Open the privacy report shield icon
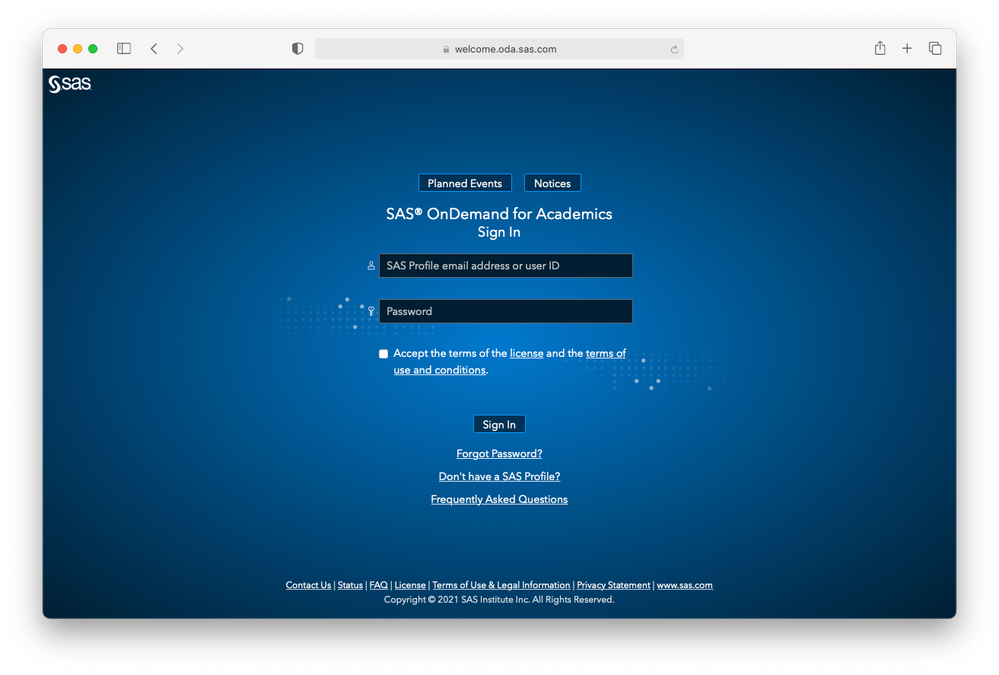999x675 pixels. [x=298, y=48]
